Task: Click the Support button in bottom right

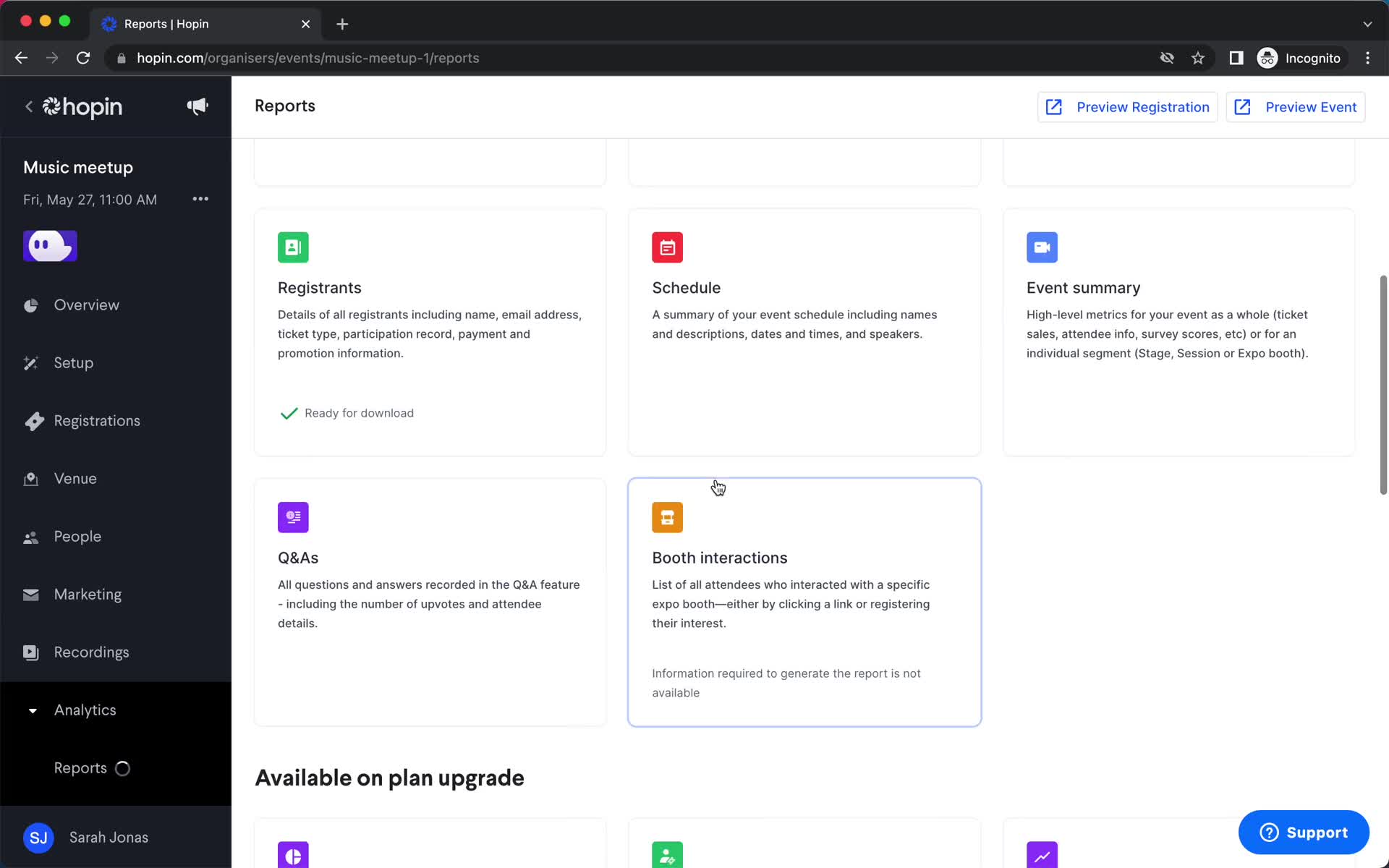Action: [1303, 832]
